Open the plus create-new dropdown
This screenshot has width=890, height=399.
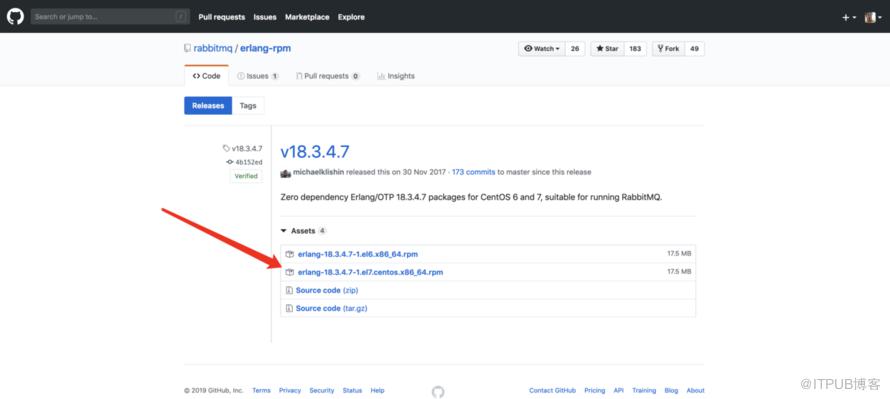tap(849, 18)
